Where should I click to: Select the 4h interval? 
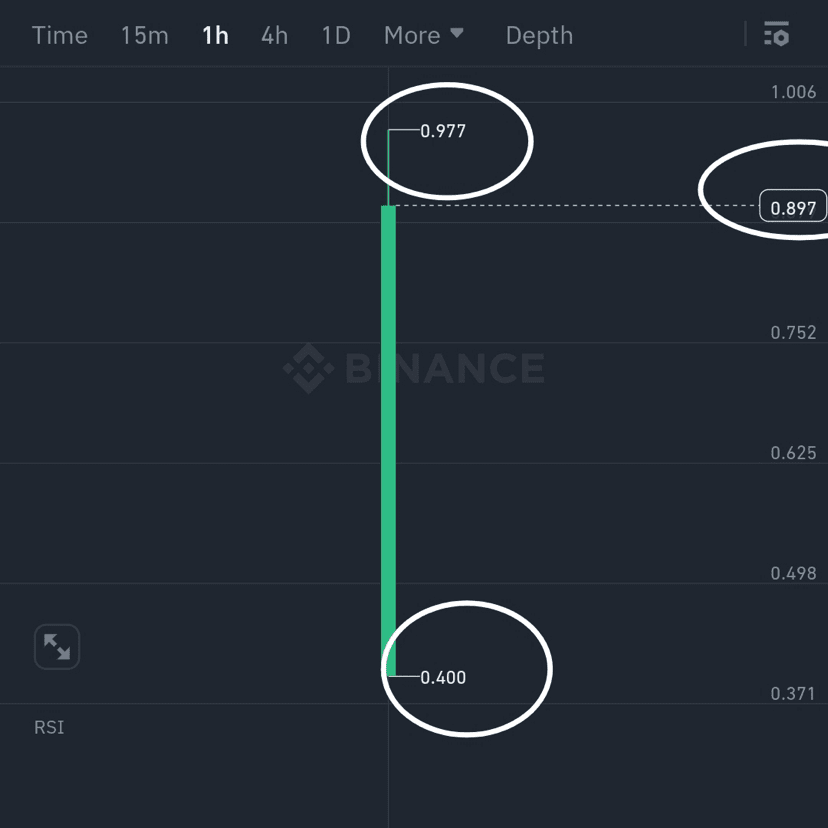tap(274, 34)
